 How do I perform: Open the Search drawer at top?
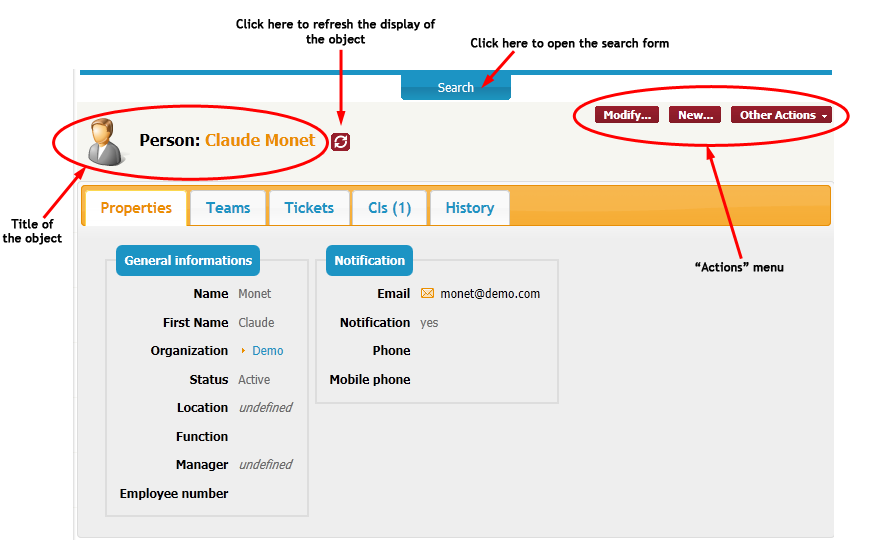[x=455, y=87]
